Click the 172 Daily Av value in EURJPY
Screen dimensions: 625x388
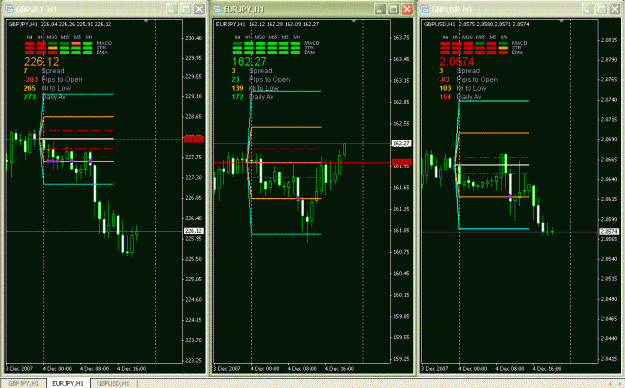coord(238,97)
